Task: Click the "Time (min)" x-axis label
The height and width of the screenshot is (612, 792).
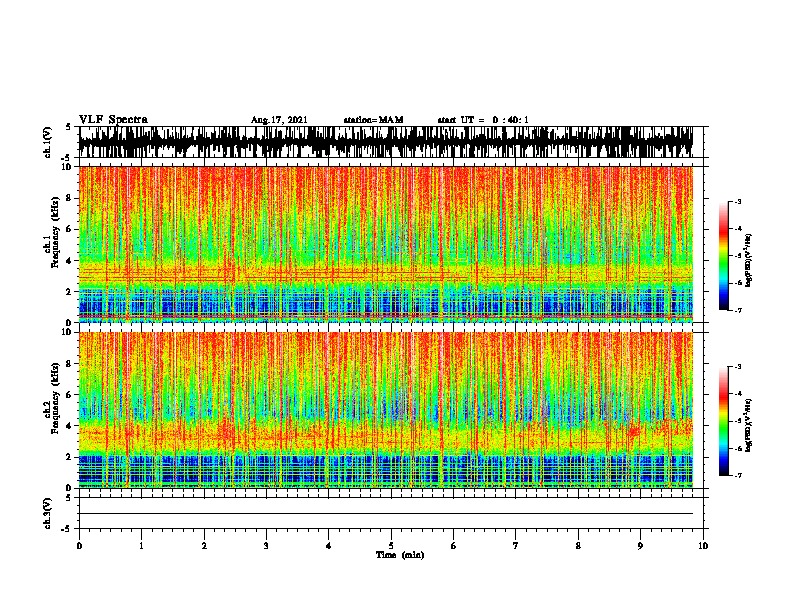Action: (x=400, y=555)
